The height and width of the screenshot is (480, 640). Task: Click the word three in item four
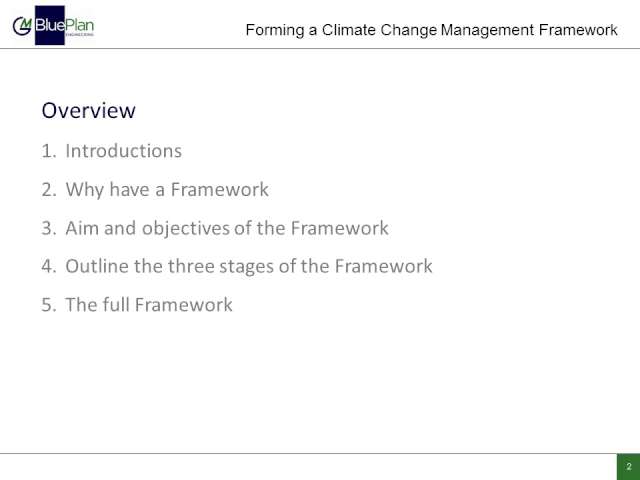191,267
